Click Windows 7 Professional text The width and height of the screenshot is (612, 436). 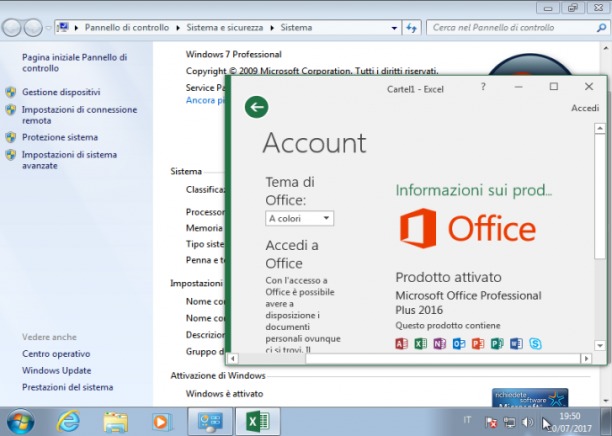pos(233,54)
